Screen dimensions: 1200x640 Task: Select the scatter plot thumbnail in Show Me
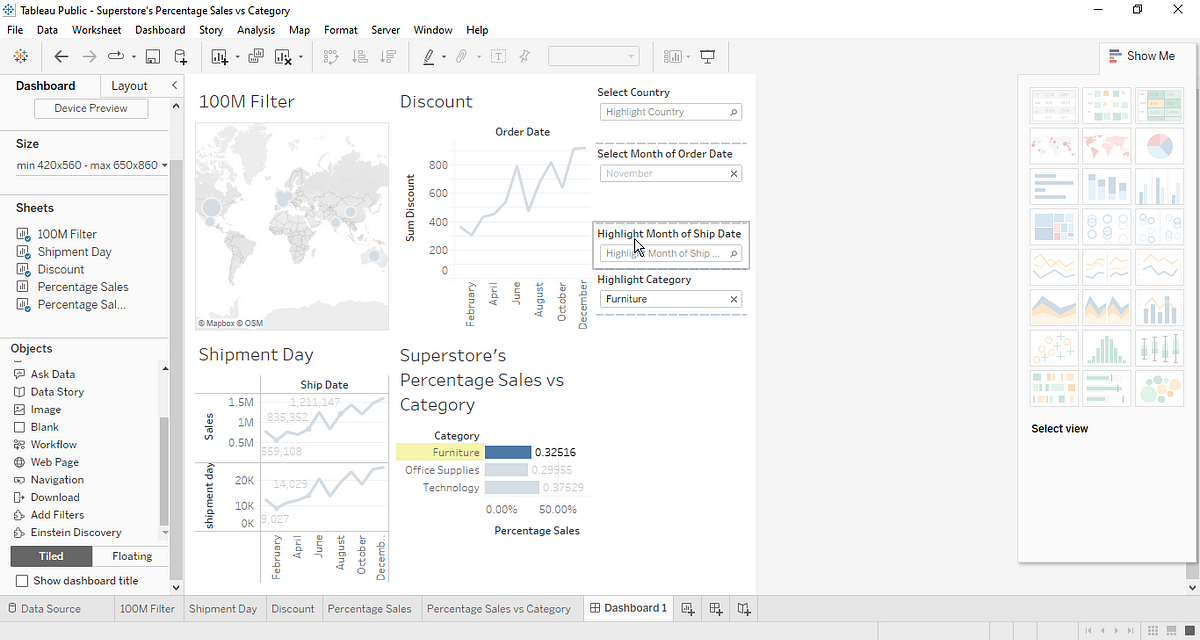tap(1054, 348)
